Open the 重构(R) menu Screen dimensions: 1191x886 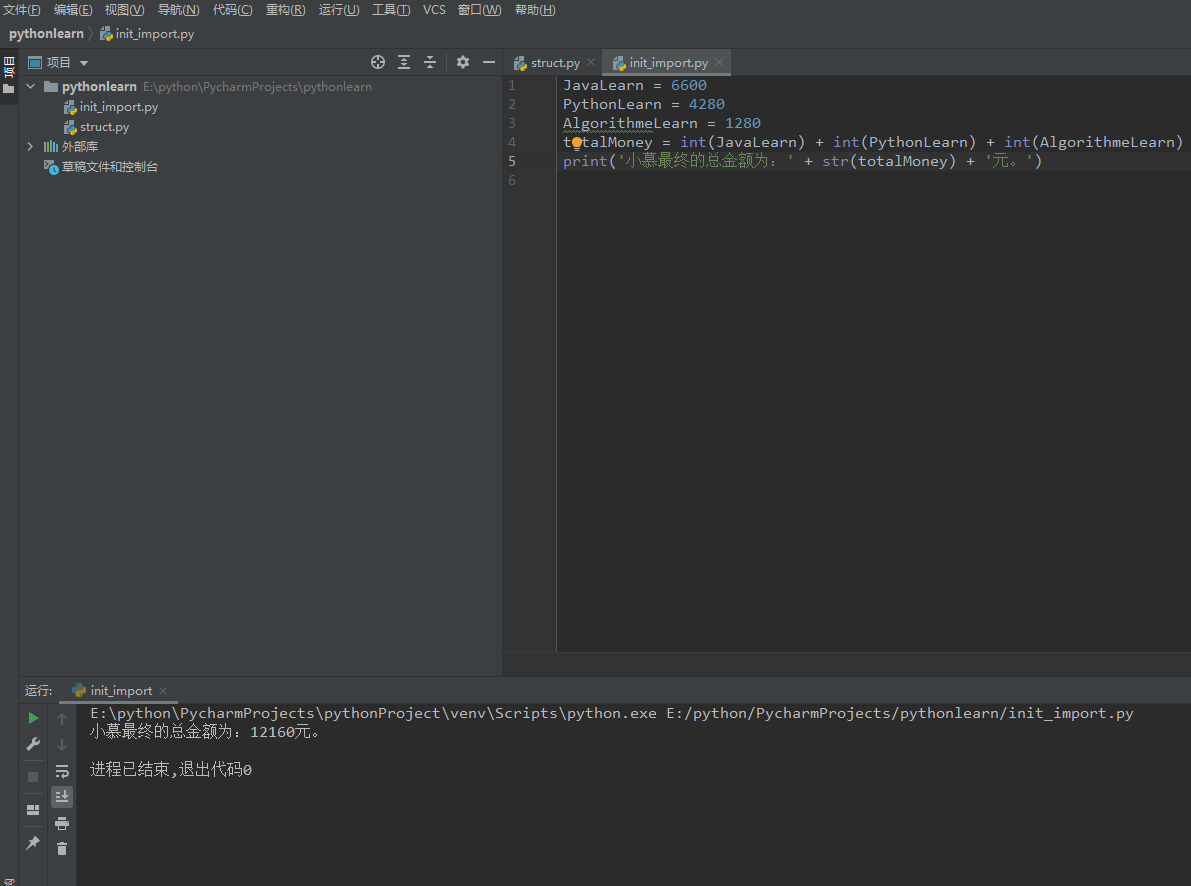[x=286, y=10]
